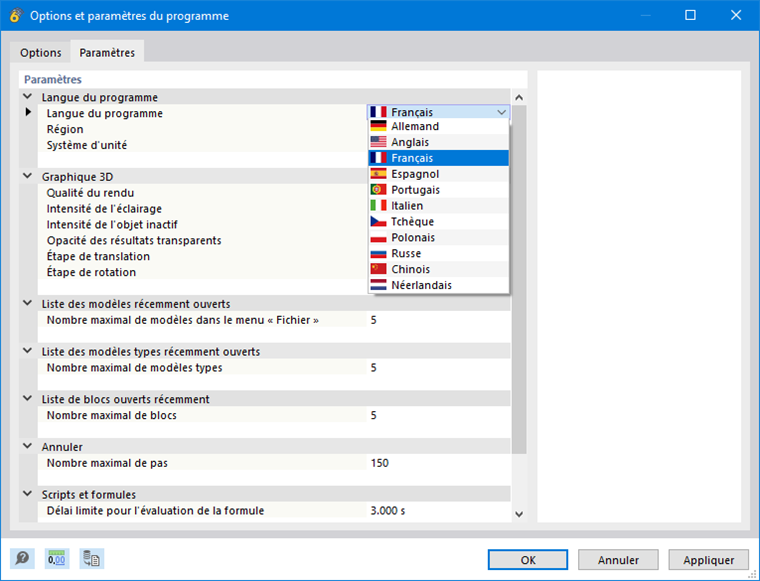Click the database settings icon in footer
The height and width of the screenshot is (581, 760).
click(92, 559)
